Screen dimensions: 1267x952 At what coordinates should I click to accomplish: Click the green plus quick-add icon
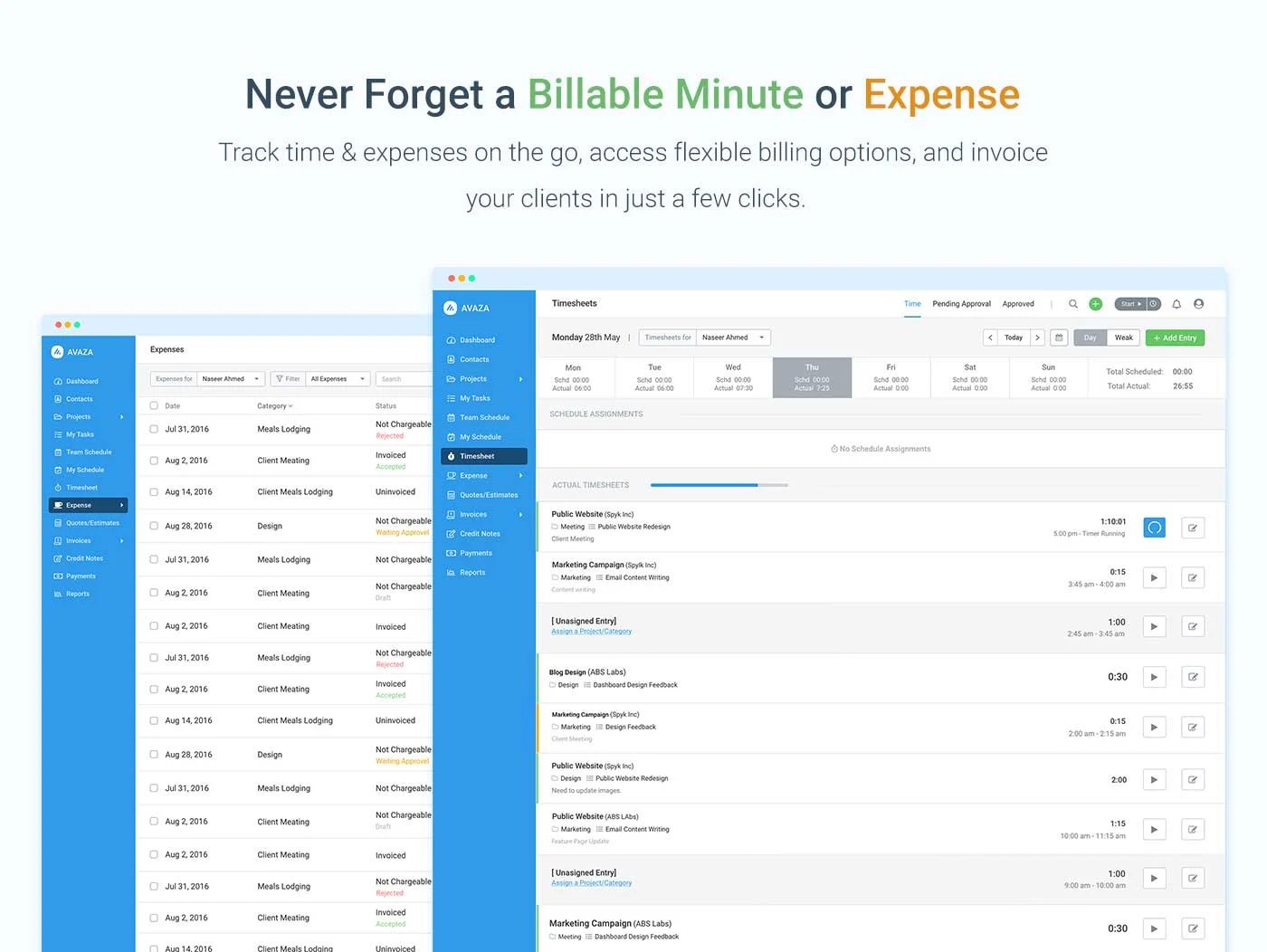pos(1095,304)
